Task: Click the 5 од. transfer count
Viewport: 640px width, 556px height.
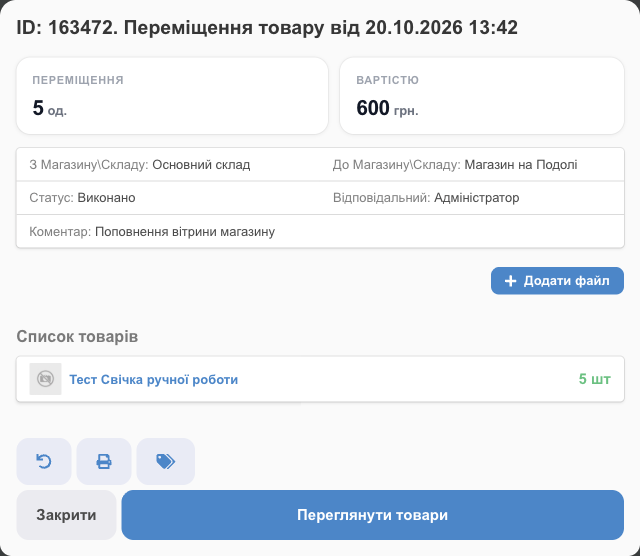Action: pos(49,108)
